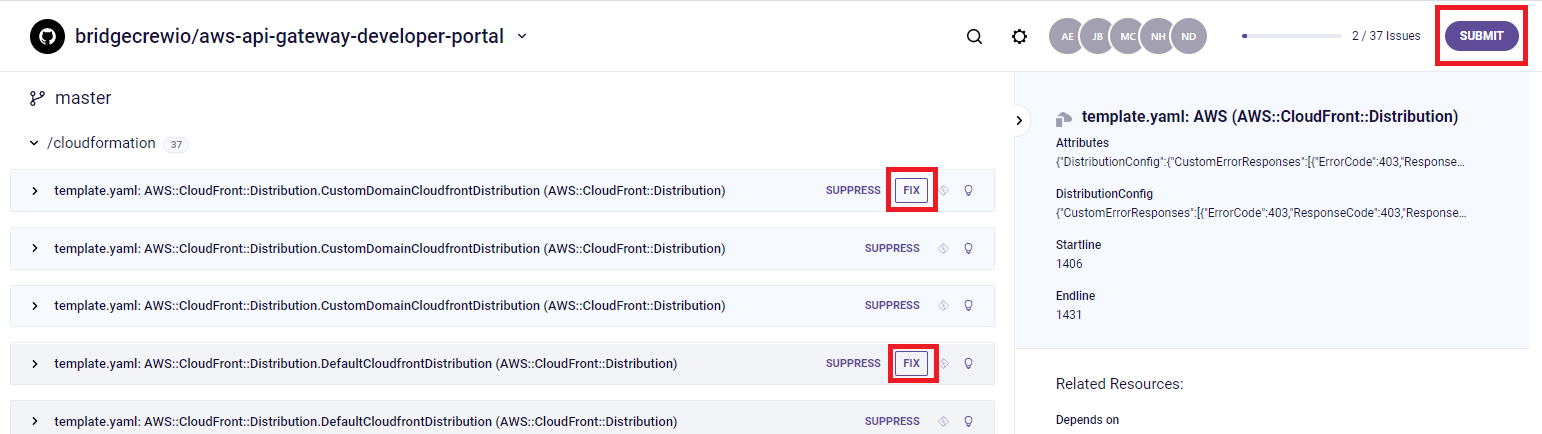Click the Startline value 1406
The image size is (1542, 434).
point(1069,264)
